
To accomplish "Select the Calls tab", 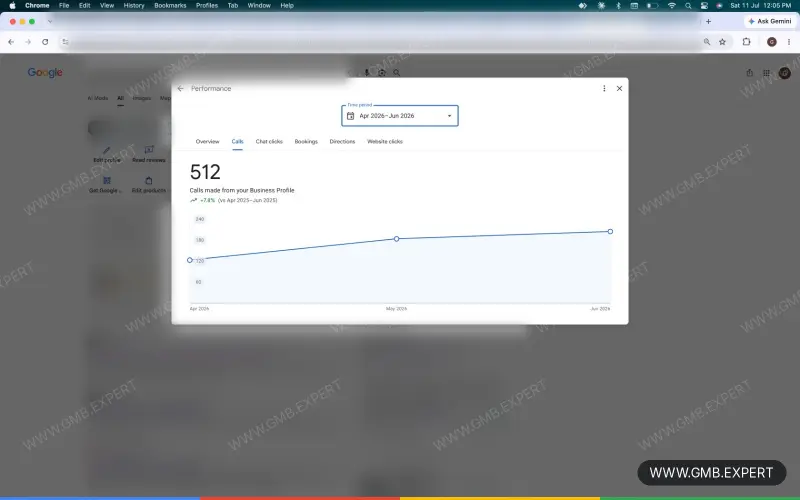I will click(x=237, y=141).
